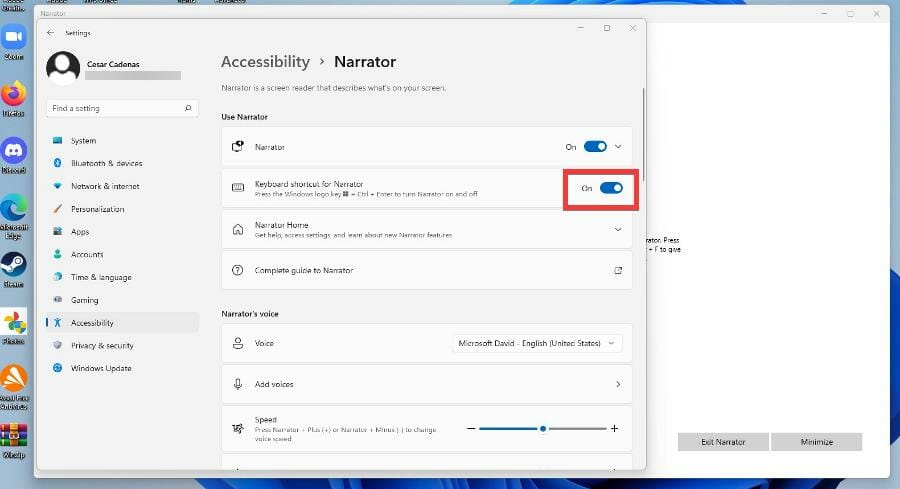This screenshot has height=489, width=900.
Task: Click the Accounts sidebar entry
Action: click(122, 254)
